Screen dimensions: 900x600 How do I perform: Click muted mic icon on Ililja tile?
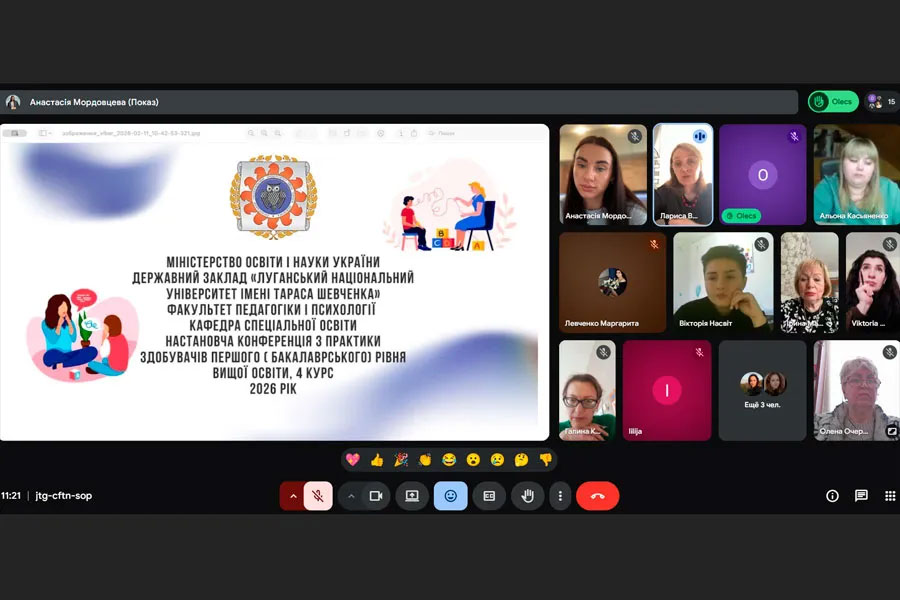(x=699, y=353)
